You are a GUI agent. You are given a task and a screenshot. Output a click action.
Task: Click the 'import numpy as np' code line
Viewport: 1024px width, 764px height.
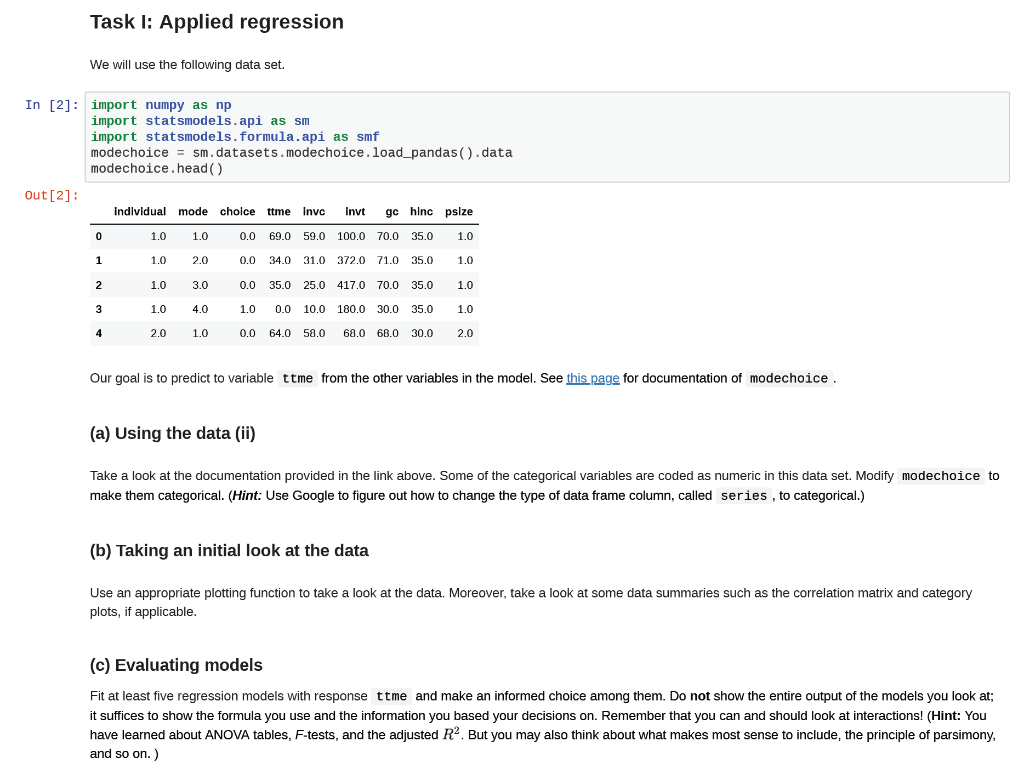click(161, 105)
